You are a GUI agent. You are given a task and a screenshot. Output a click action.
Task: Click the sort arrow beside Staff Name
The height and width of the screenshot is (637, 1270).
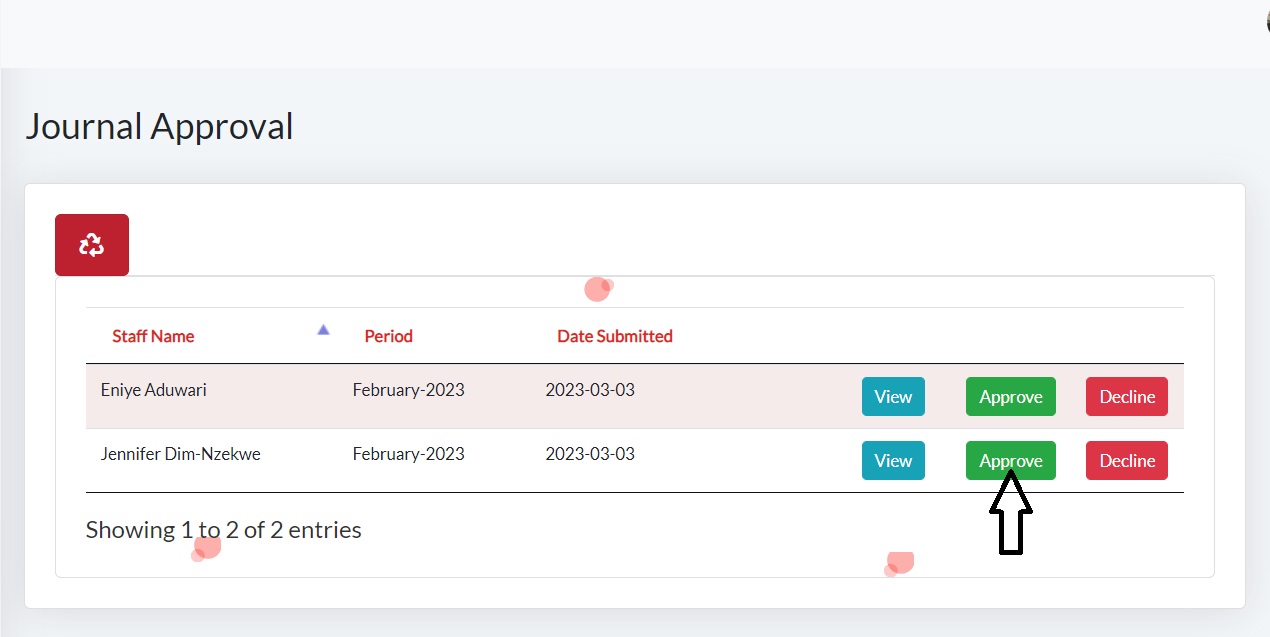point(323,330)
